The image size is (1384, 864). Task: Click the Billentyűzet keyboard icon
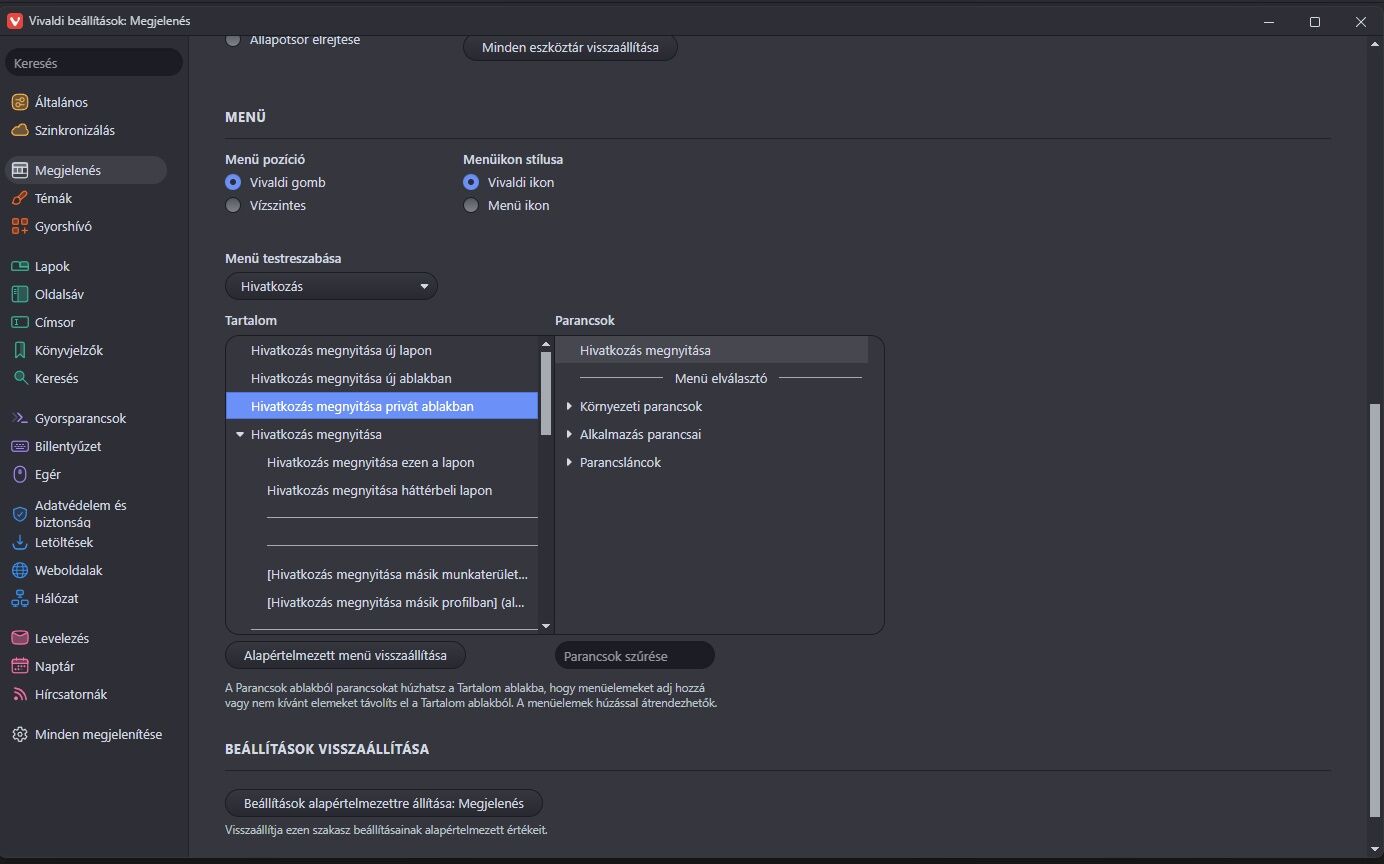click(x=19, y=446)
